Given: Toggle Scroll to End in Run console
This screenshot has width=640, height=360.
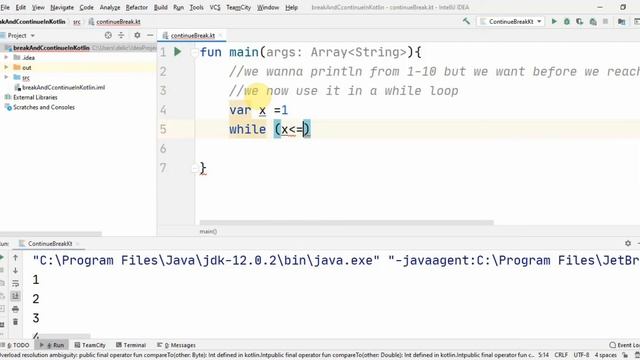Looking at the screenshot, I should 15,296.
